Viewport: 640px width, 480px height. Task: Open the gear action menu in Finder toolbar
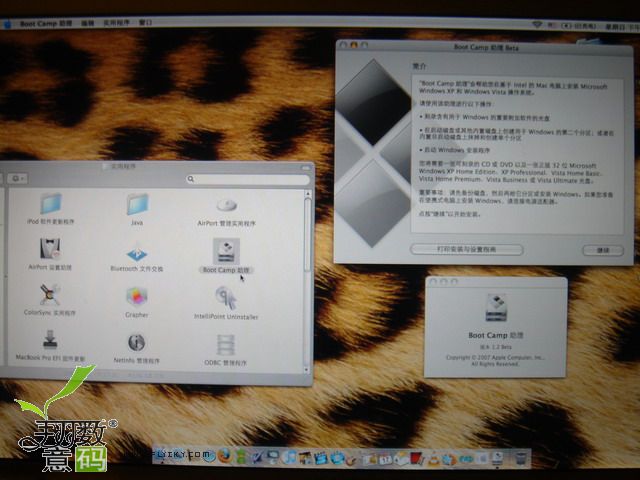click(18, 178)
